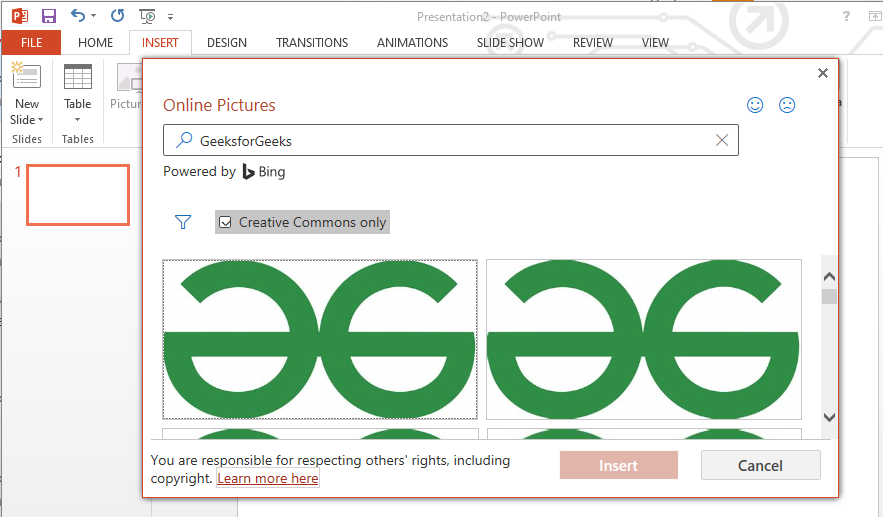This screenshot has width=883, height=517.
Task: Click the sad frown feedback icon
Action: click(x=787, y=105)
